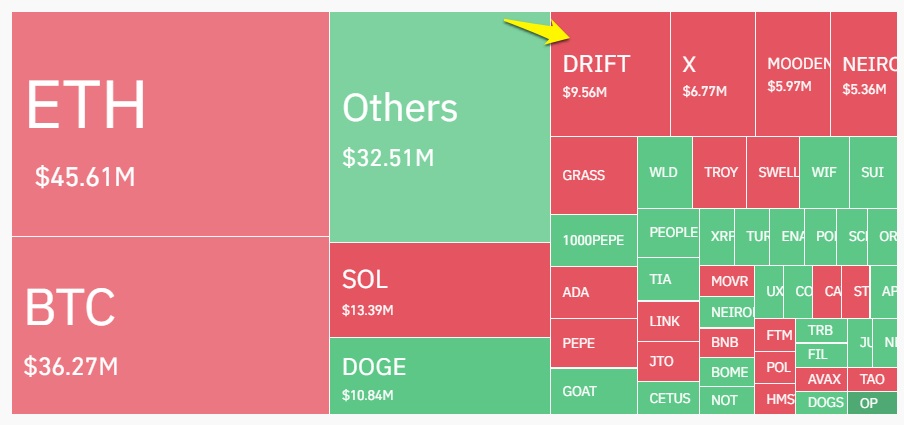Click the CETUS tile
Screen dimensions: 904x425
(x=668, y=398)
